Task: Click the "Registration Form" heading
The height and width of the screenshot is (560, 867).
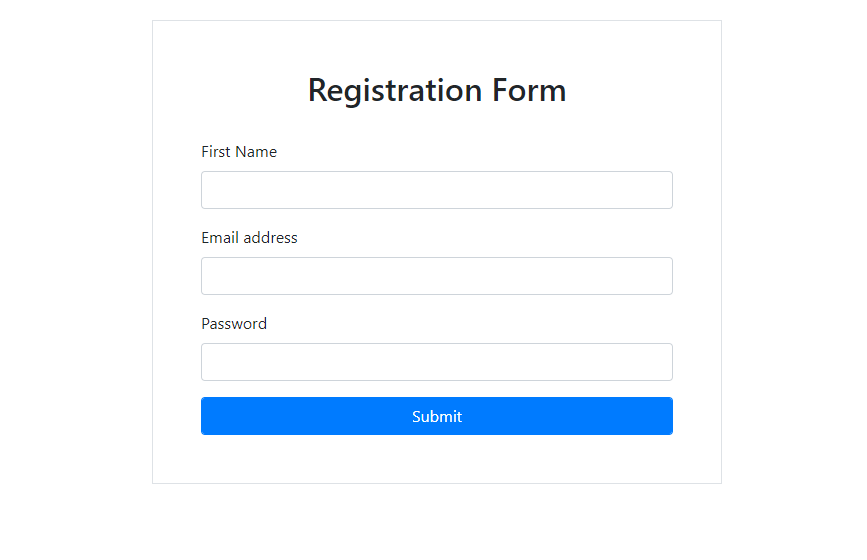Action: coord(437,90)
